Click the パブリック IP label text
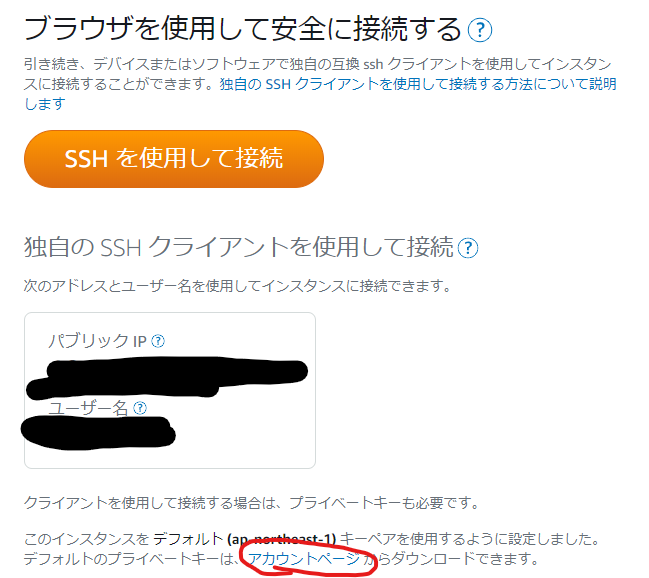The width and height of the screenshot is (649, 578). [x=97, y=341]
